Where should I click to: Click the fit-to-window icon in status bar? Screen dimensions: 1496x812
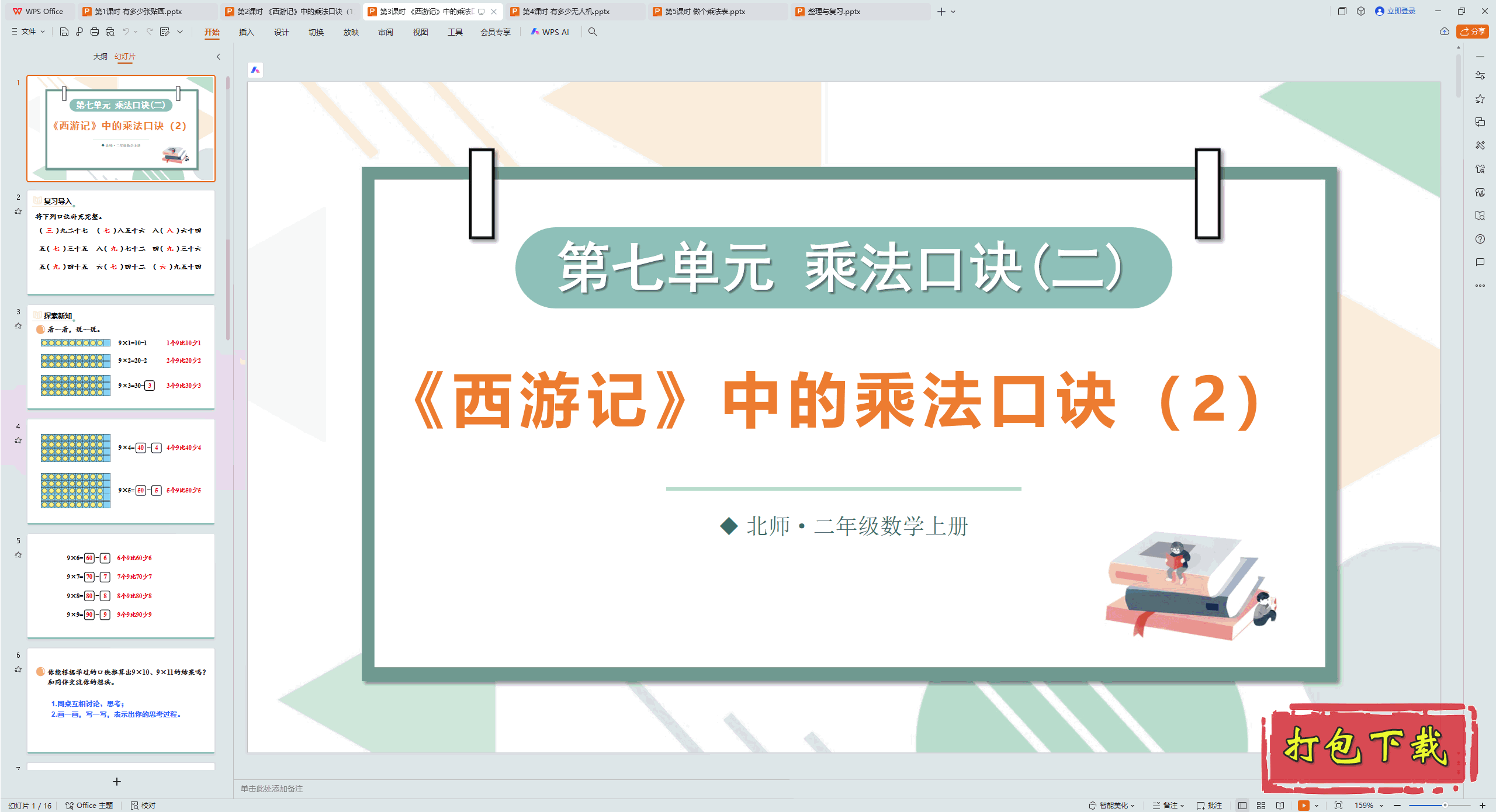pyautogui.click(x=1338, y=805)
